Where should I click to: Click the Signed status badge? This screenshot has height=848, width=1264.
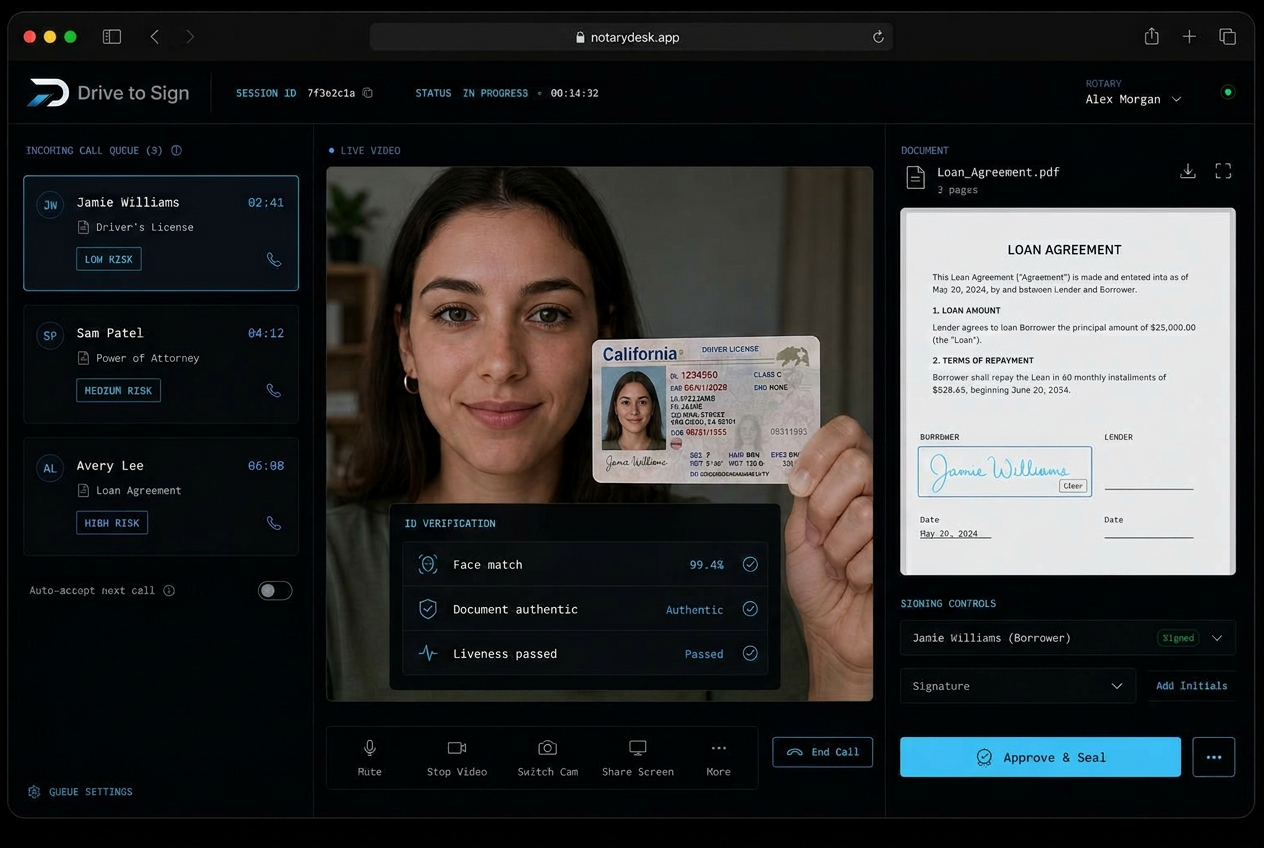click(x=1178, y=638)
